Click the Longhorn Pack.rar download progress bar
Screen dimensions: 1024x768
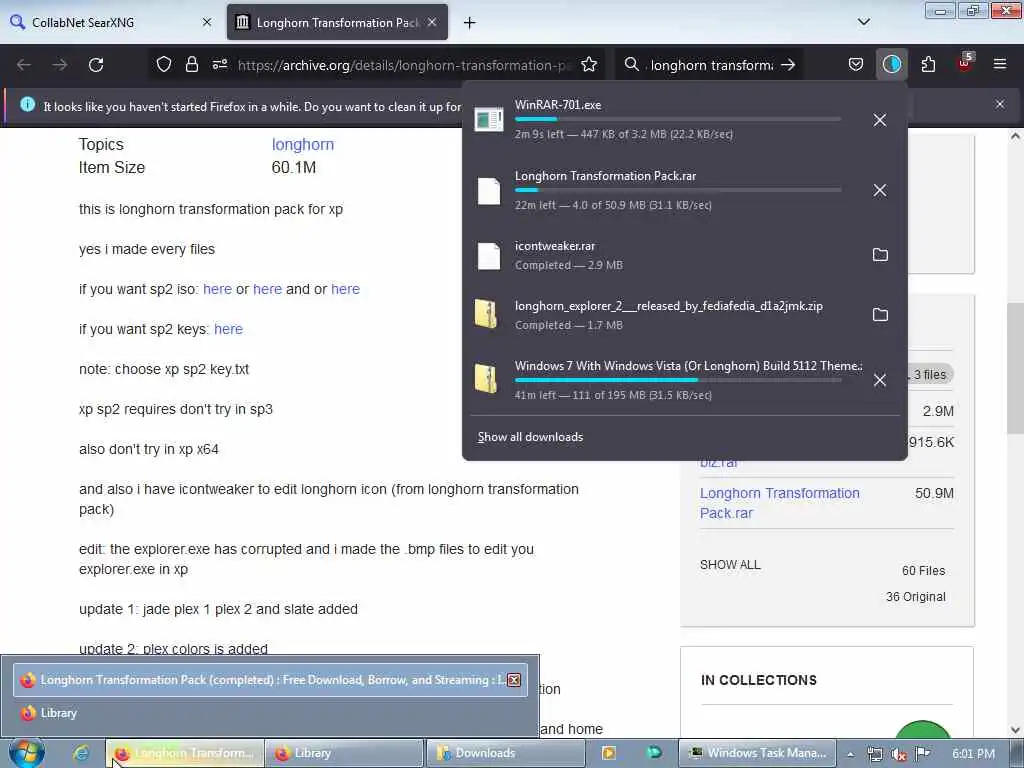(x=678, y=190)
